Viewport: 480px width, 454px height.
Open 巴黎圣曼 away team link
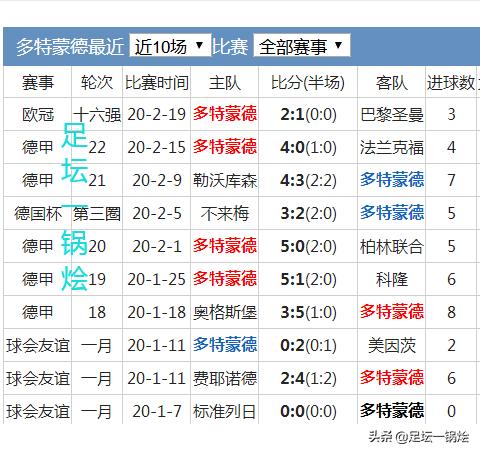(392, 114)
